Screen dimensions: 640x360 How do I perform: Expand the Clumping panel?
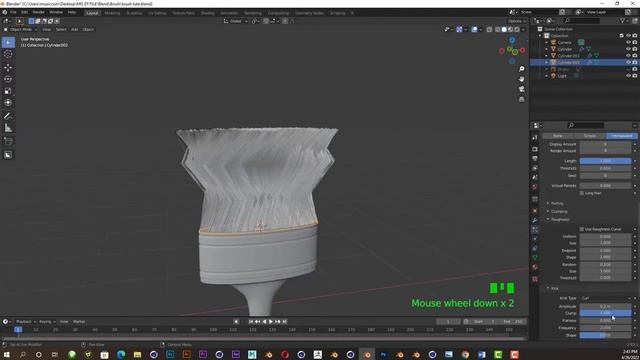pyautogui.click(x=558, y=211)
